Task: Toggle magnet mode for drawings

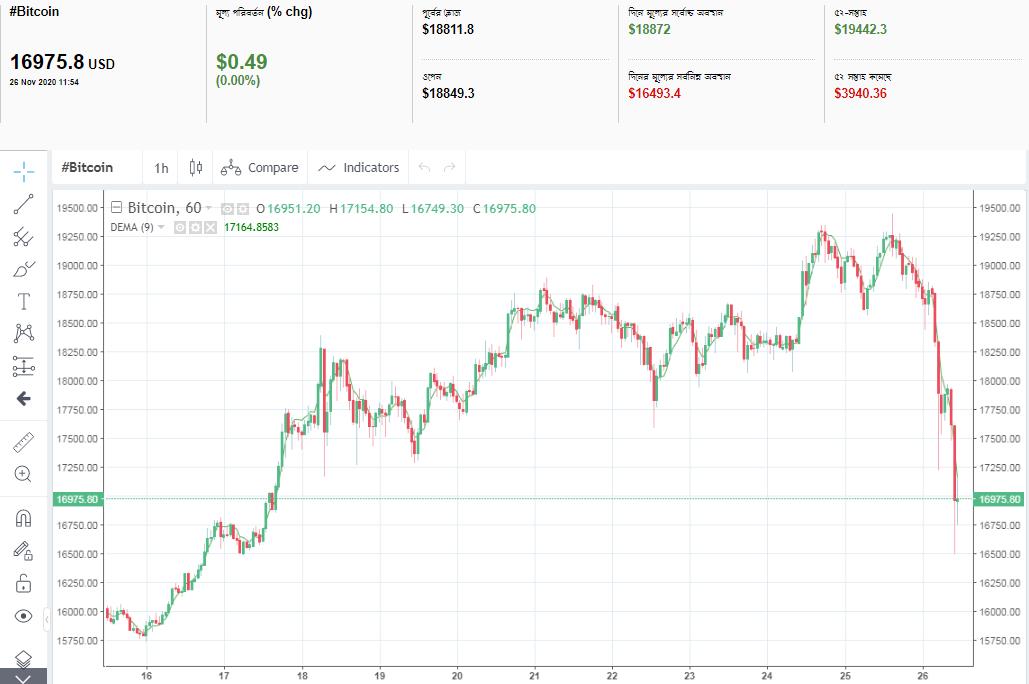Action: 24,518
